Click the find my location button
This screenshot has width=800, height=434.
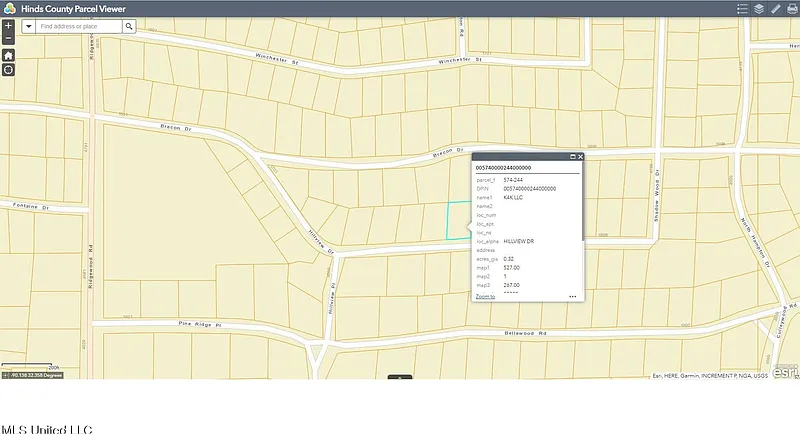(8, 70)
